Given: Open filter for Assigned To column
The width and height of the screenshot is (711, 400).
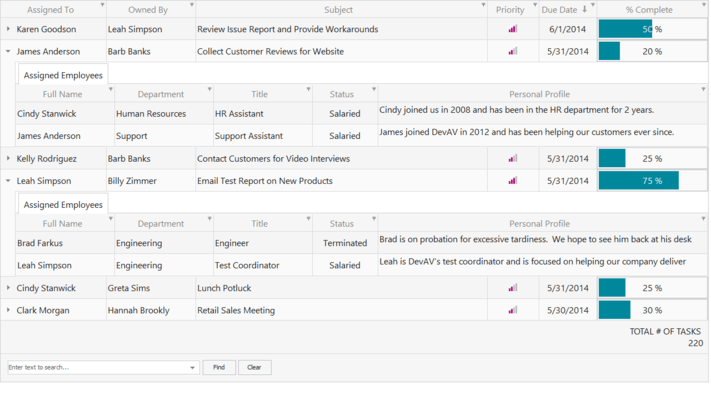Looking at the screenshot, I should [x=101, y=6].
